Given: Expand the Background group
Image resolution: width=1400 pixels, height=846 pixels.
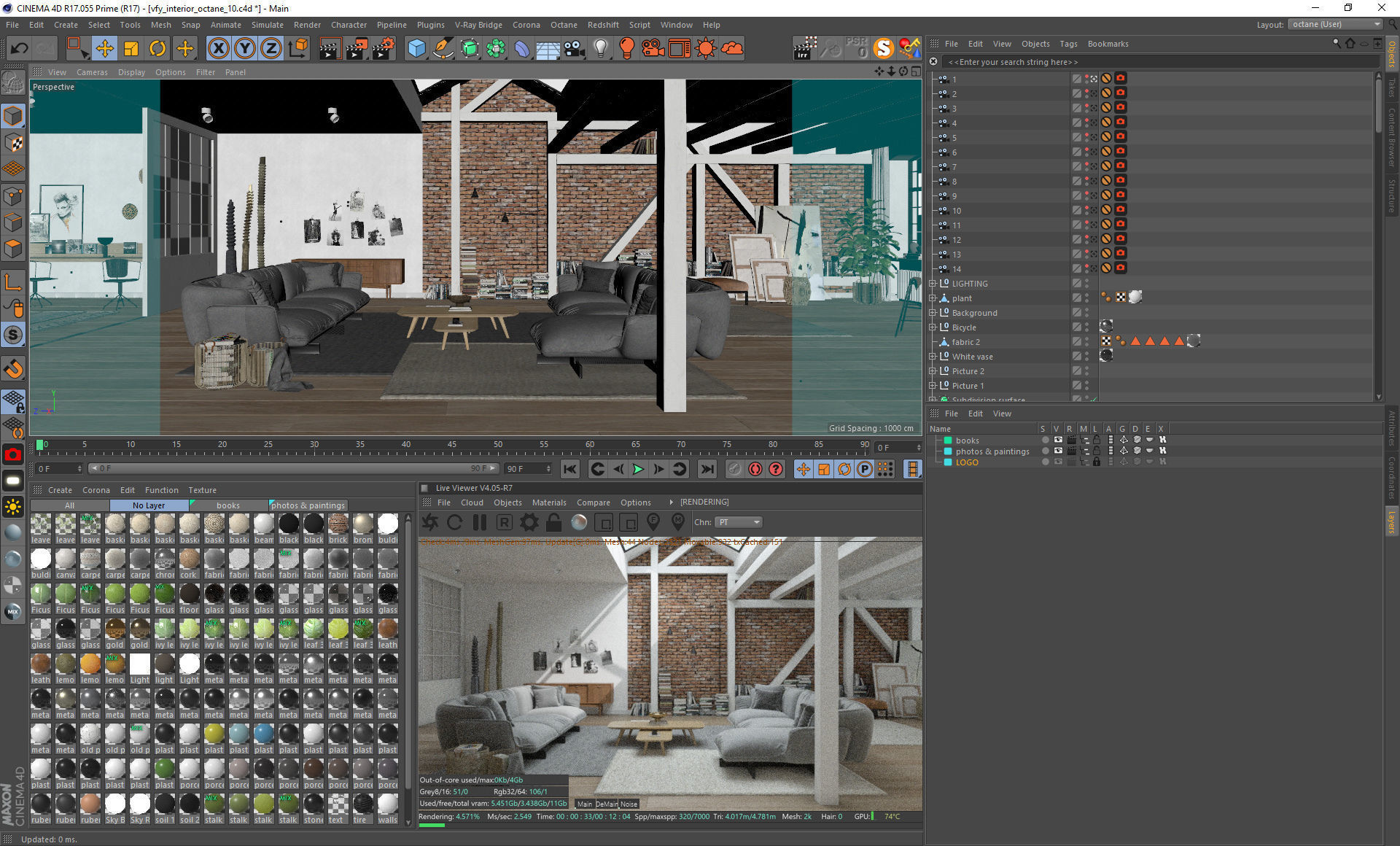Looking at the screenshot, I should coord(933,313).
